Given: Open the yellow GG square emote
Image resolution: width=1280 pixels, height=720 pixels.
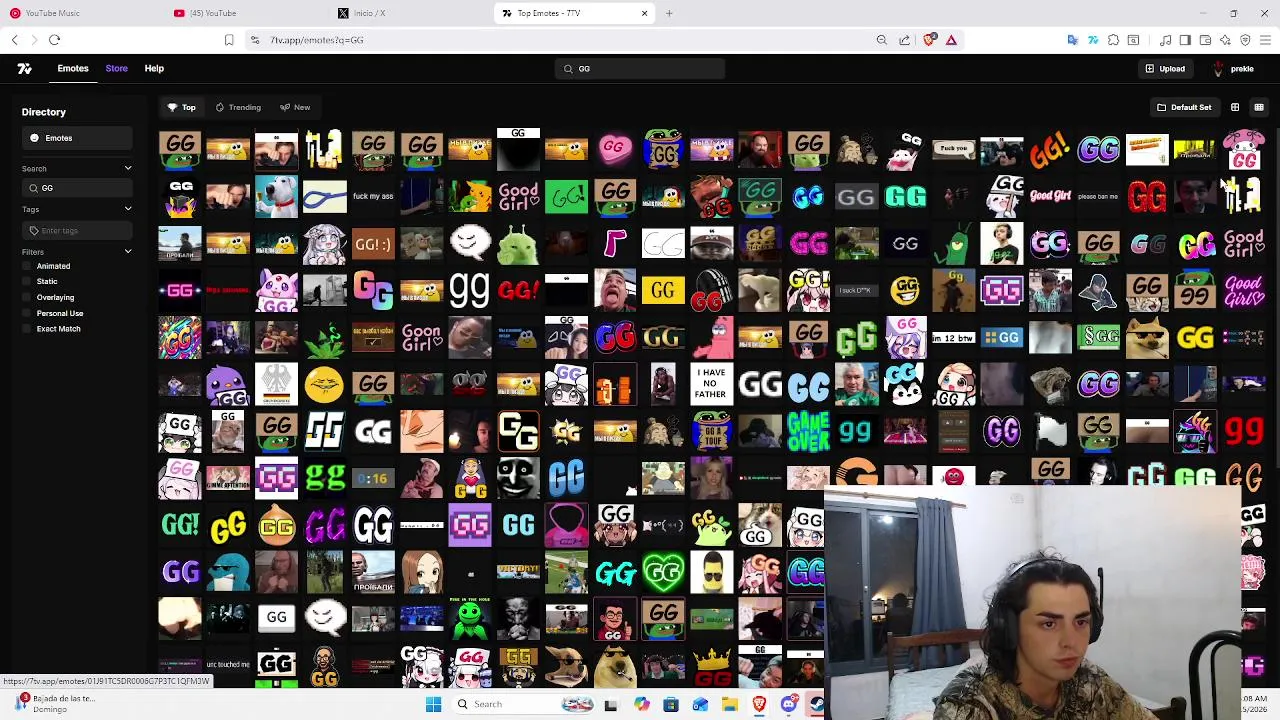Looking at the screenshot, I should click(x=663, y=291).
